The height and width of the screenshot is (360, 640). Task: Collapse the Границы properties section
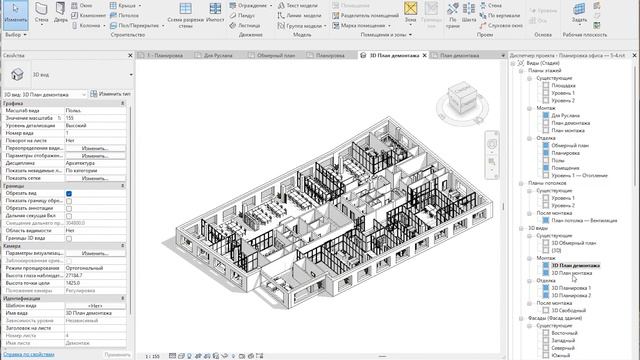coord(122,186)
